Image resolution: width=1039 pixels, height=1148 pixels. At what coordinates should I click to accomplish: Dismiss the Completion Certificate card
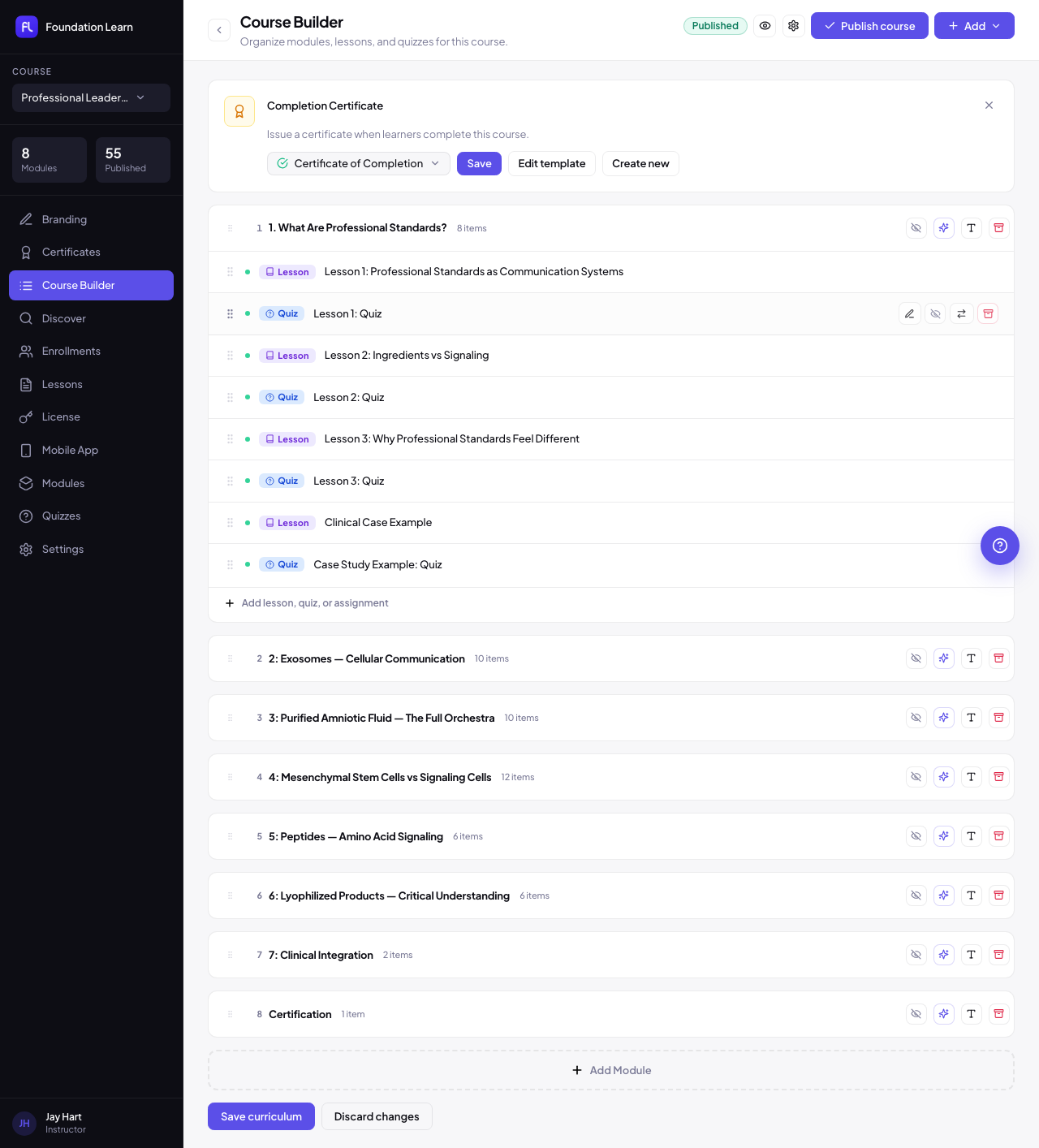point(989,106)
